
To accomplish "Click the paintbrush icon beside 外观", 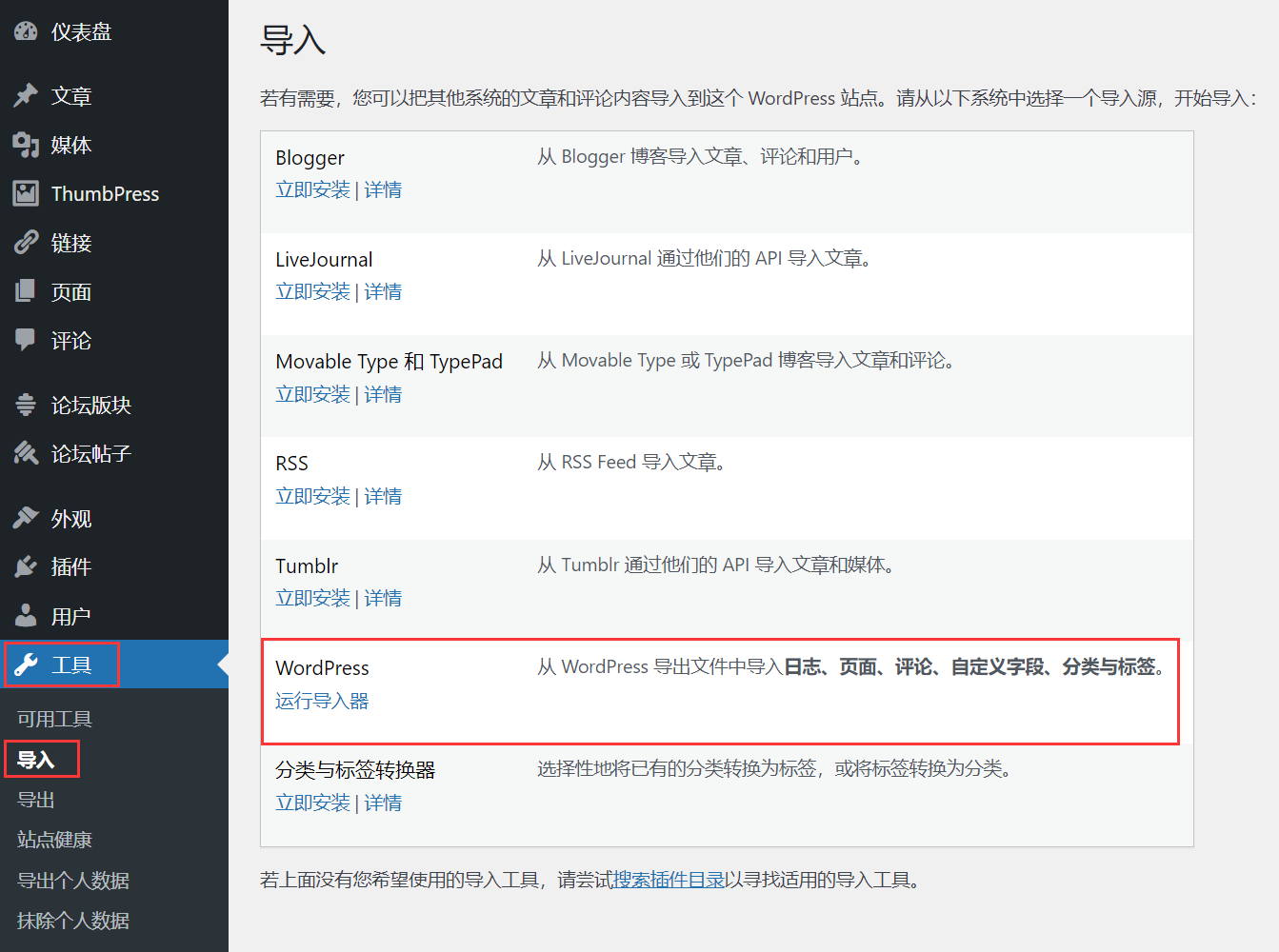I will tap(26, 518).
